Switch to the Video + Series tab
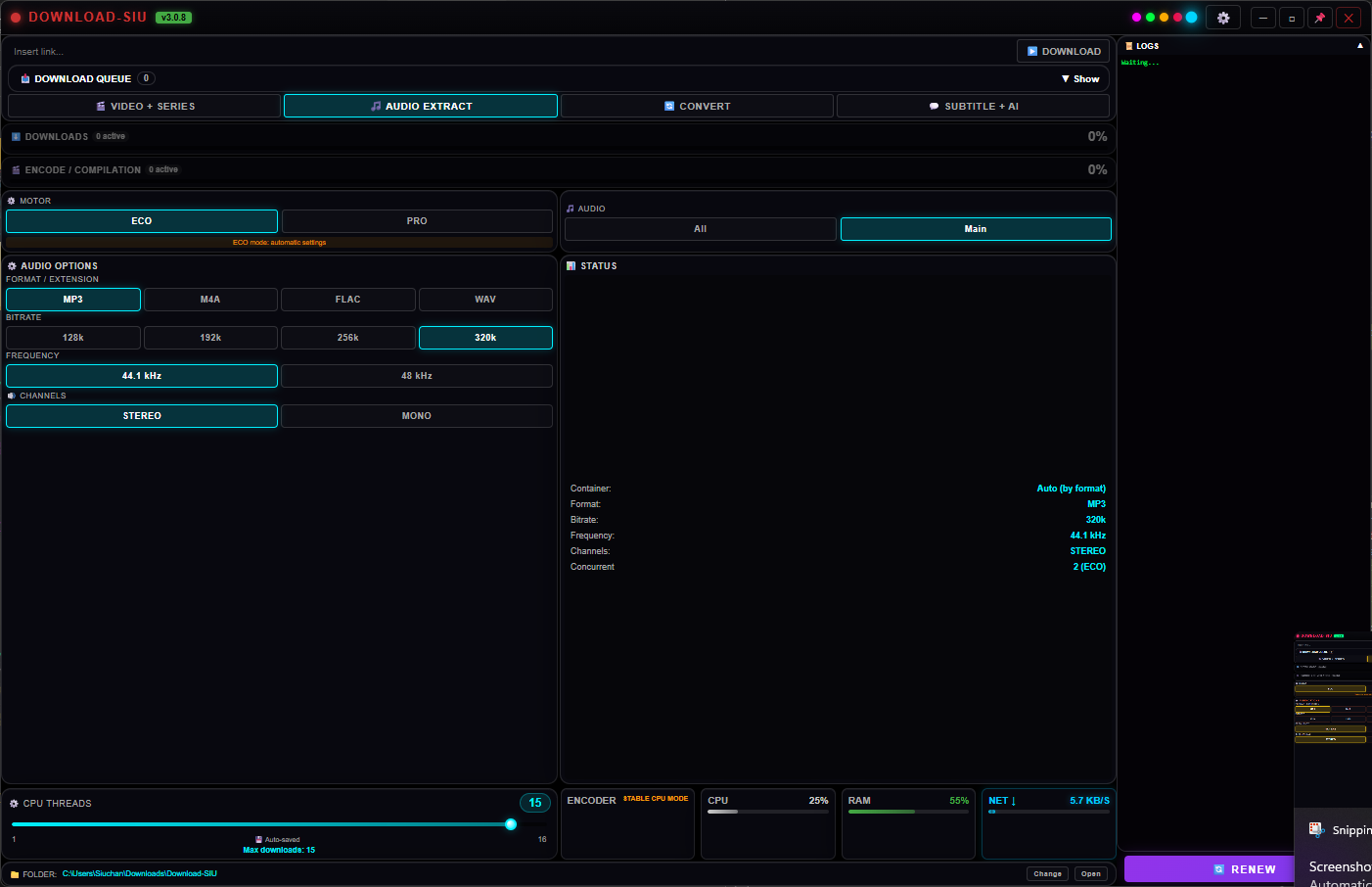Image resolution: width=1372 pixels, height=887 pixels. 145,106
